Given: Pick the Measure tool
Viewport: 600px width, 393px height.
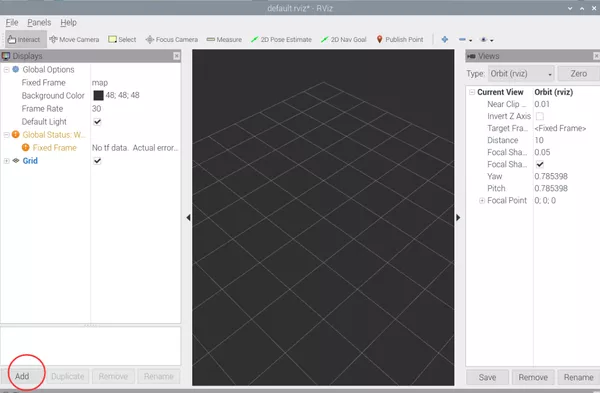Looking at the screenshot, I should coord(224,39).
